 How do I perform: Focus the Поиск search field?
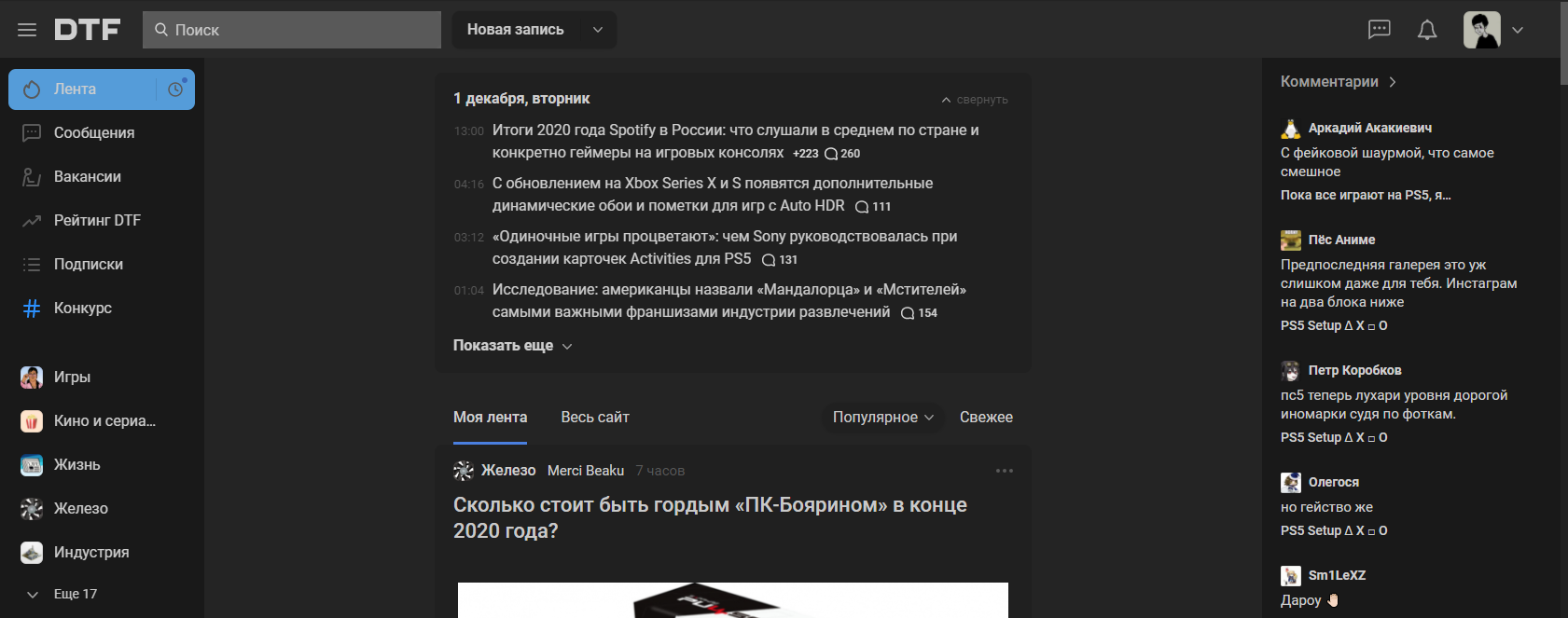292,30
